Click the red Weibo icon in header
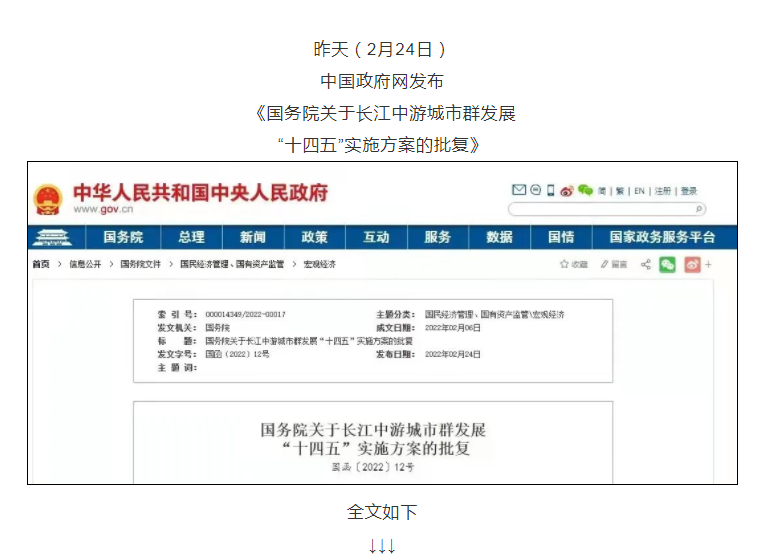Image resolution: width=764 pixels, height=558 pixels. 567,190
